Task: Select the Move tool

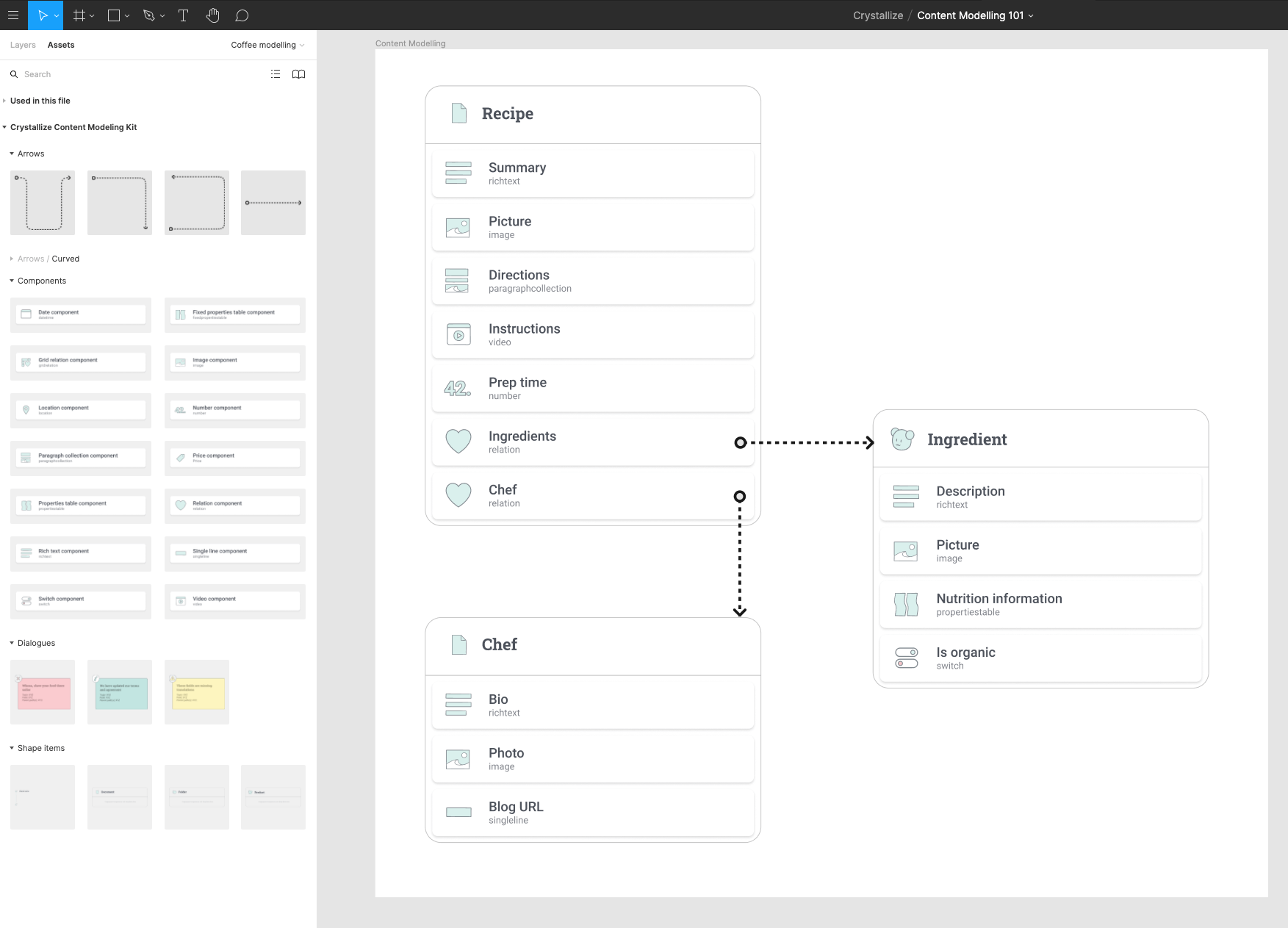Action: coord(43,15)
